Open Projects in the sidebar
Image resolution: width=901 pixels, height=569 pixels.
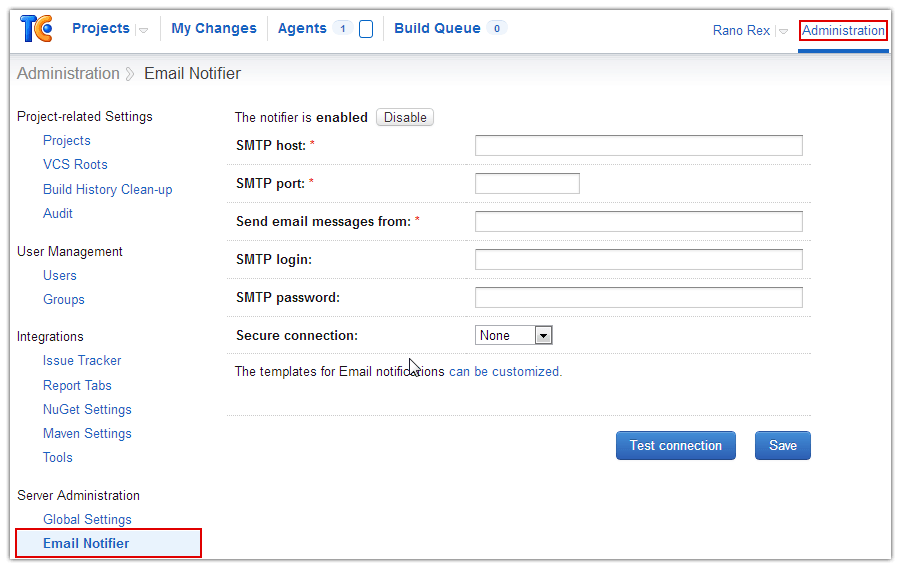67,141
